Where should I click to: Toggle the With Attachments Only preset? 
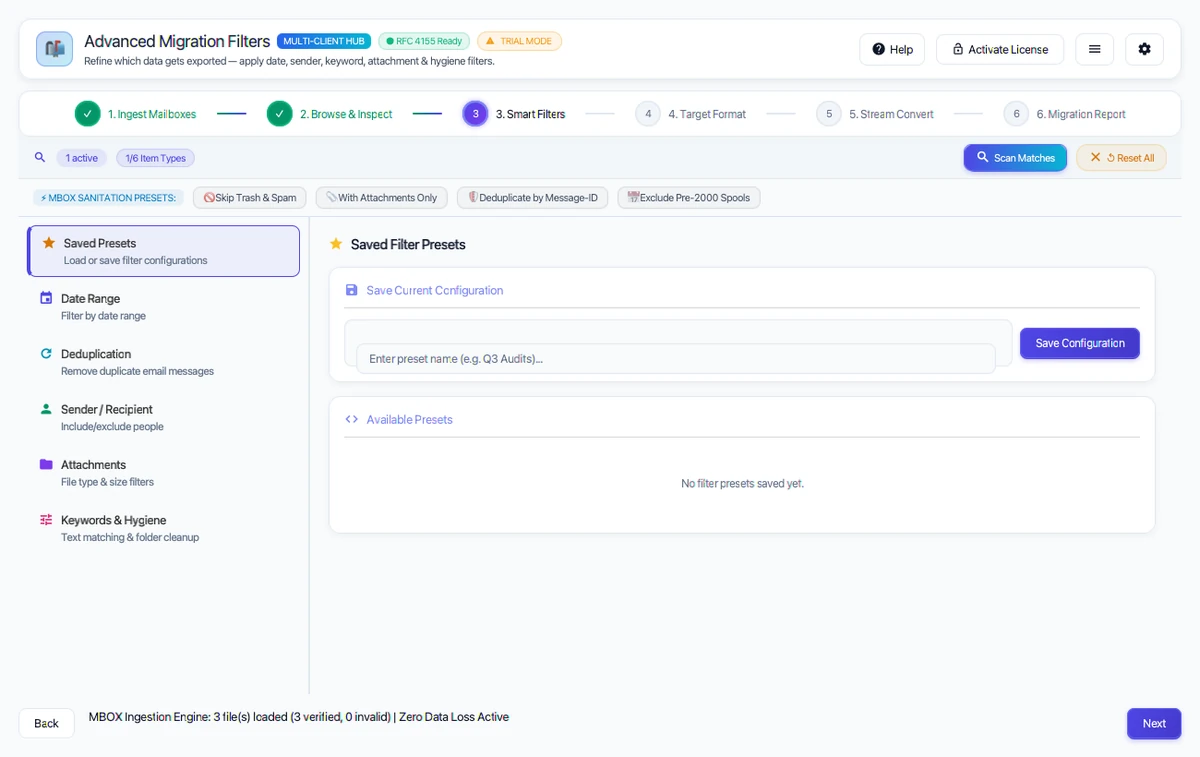(381, 198)
